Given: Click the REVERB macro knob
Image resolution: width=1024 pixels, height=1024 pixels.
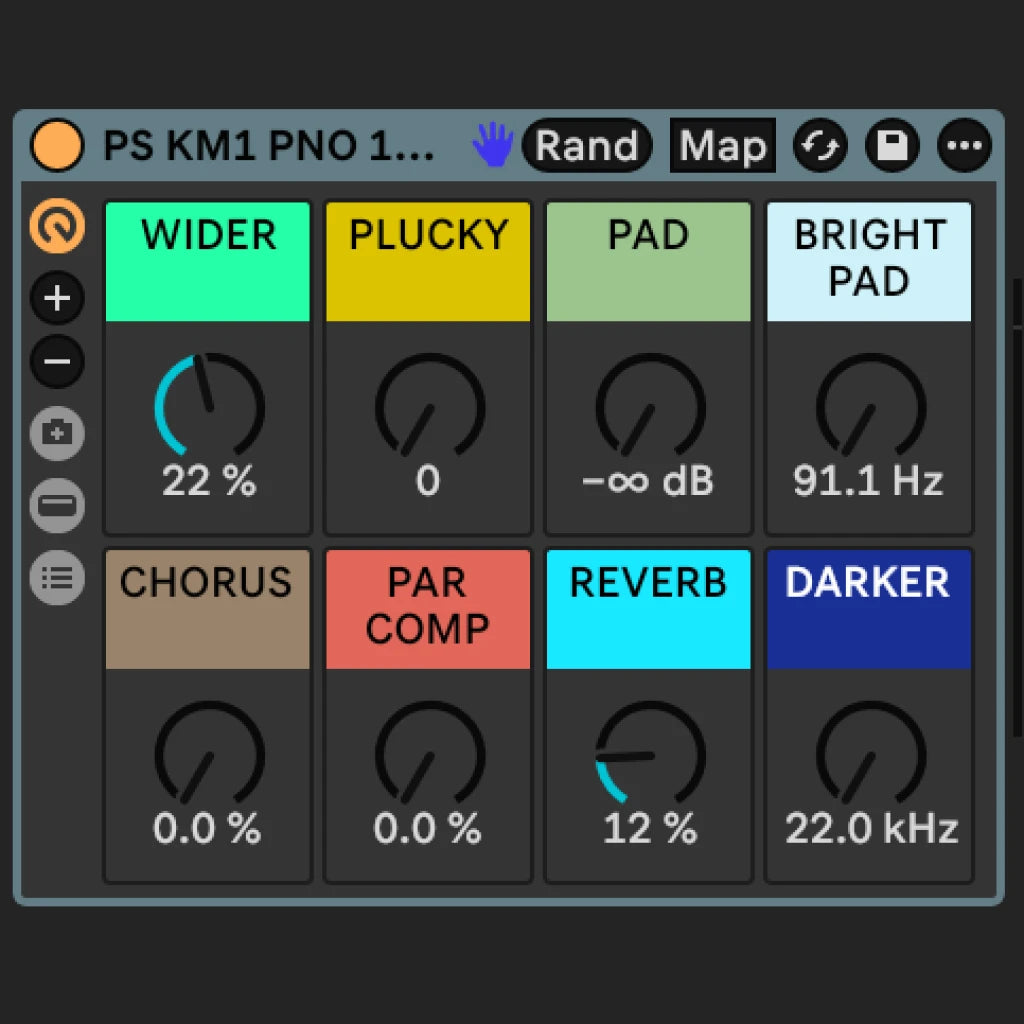Looking at the screenshot, I should (648, 755).
